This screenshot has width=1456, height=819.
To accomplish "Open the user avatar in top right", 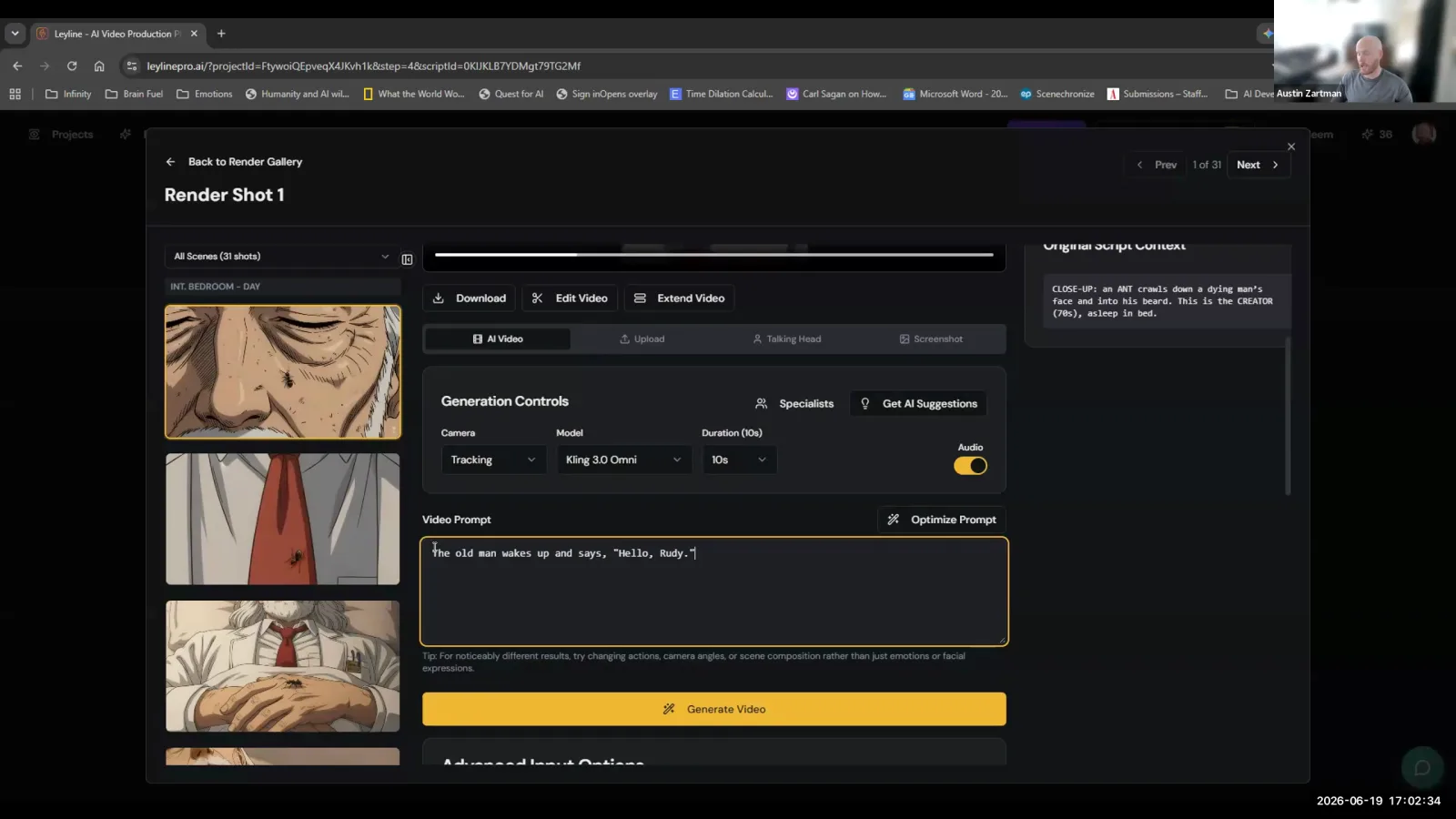I will tap(1424, 135).
